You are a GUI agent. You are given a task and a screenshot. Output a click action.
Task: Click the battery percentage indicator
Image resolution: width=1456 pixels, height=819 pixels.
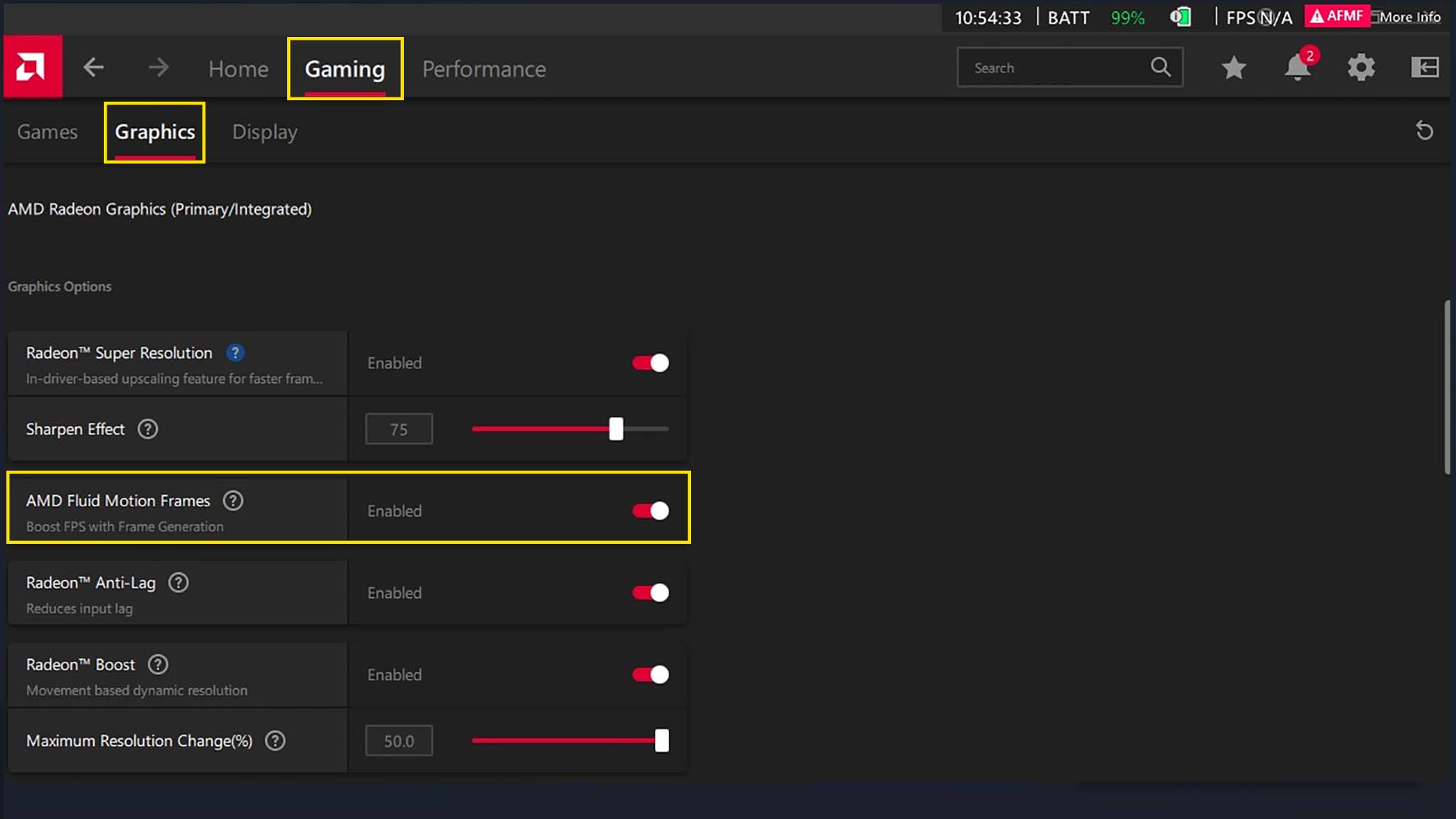click(1127, 17)
